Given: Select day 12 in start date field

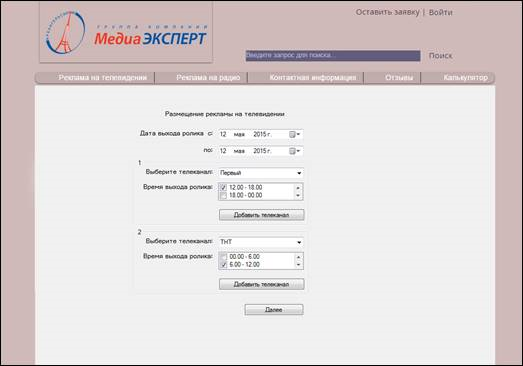Looking at the screenshot, I should (223, 134).
